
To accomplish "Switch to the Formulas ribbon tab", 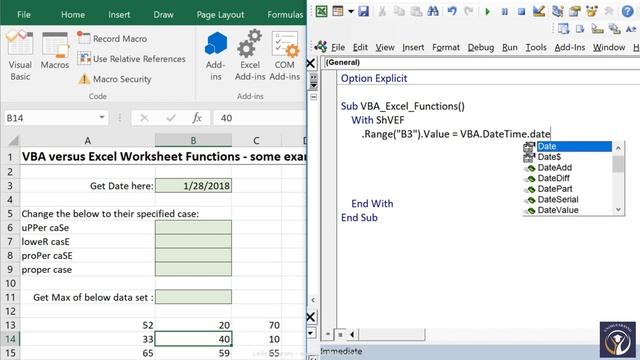I will 285,14.
